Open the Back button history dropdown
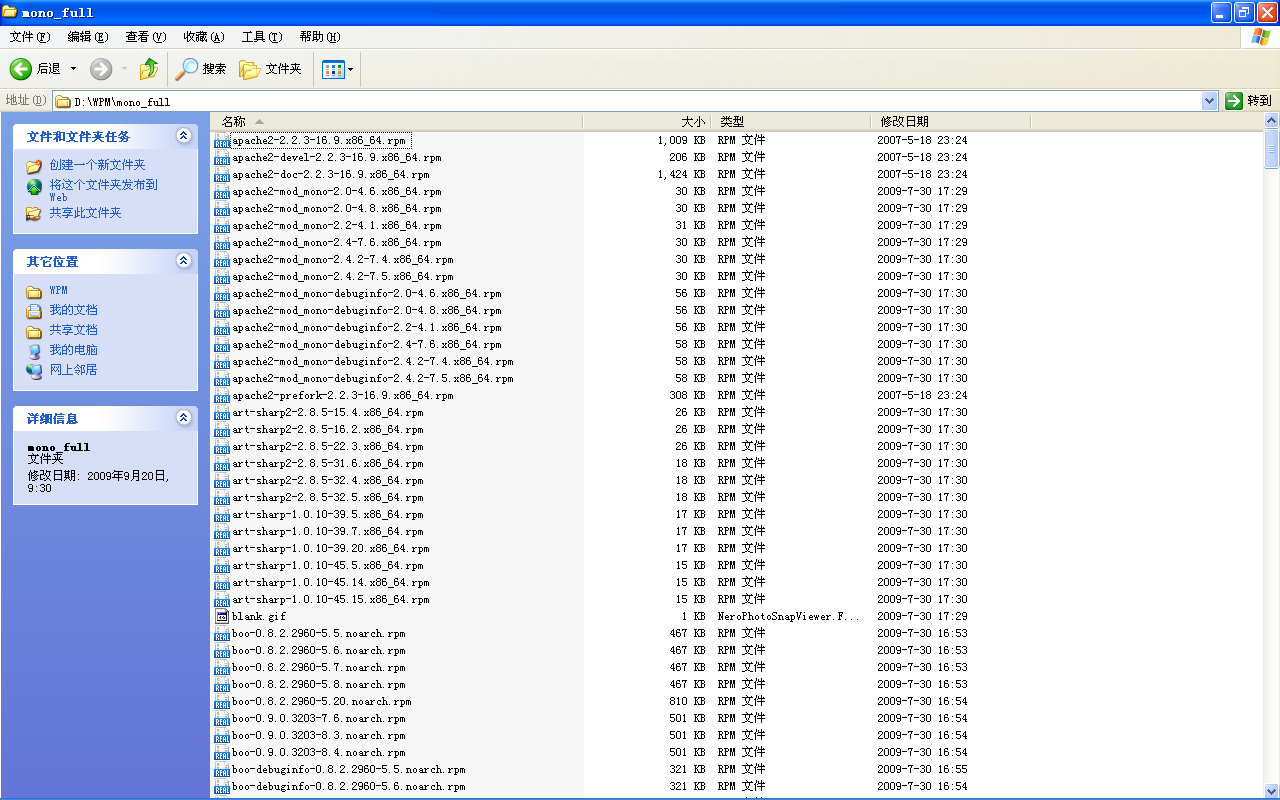Screen dimensions: 1280x800 pos(73,69)
